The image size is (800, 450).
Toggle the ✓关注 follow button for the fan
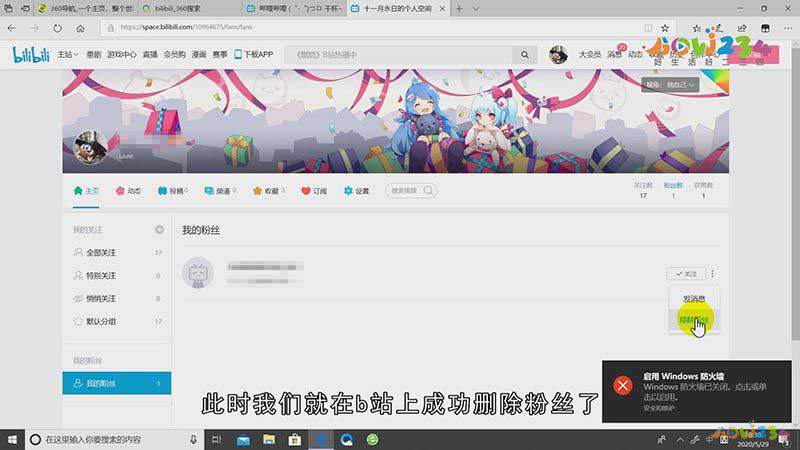pos(686,274)
